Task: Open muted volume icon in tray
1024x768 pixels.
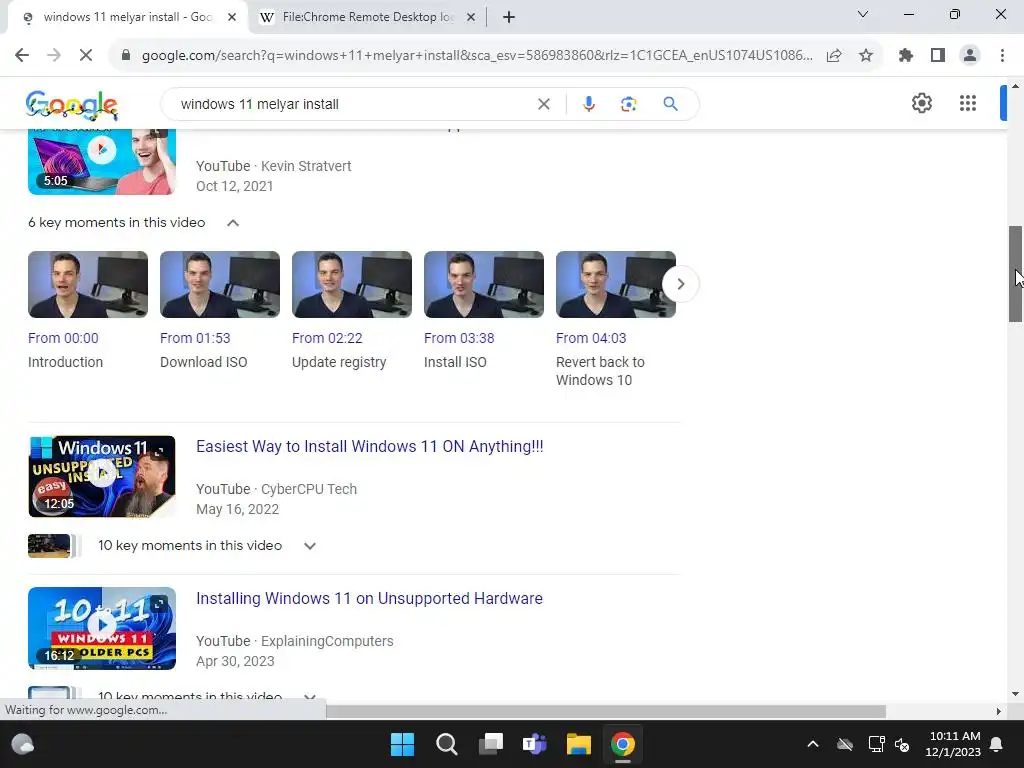Action: 903,744
